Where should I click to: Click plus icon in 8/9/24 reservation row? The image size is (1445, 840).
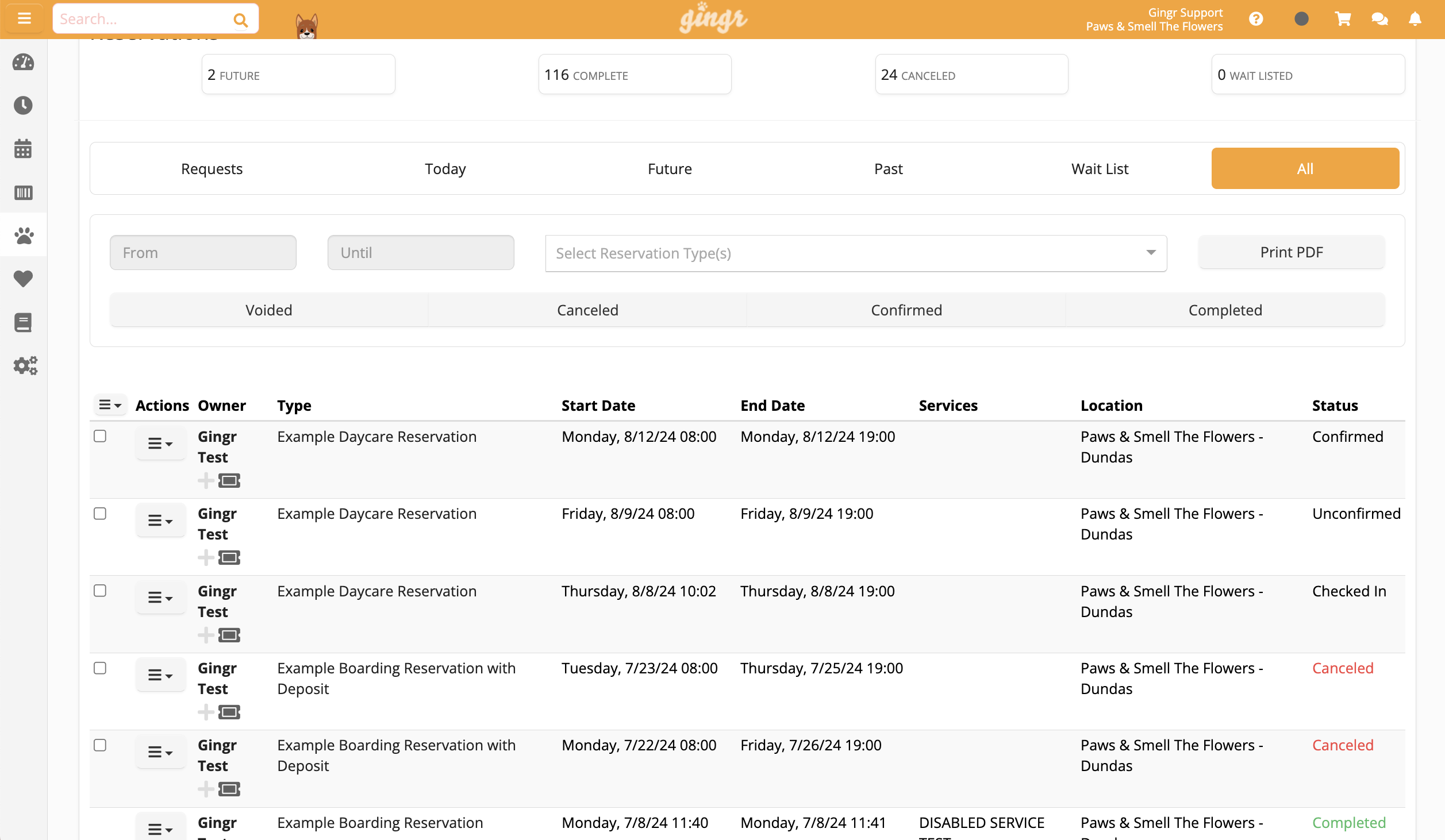coord(206,557)
